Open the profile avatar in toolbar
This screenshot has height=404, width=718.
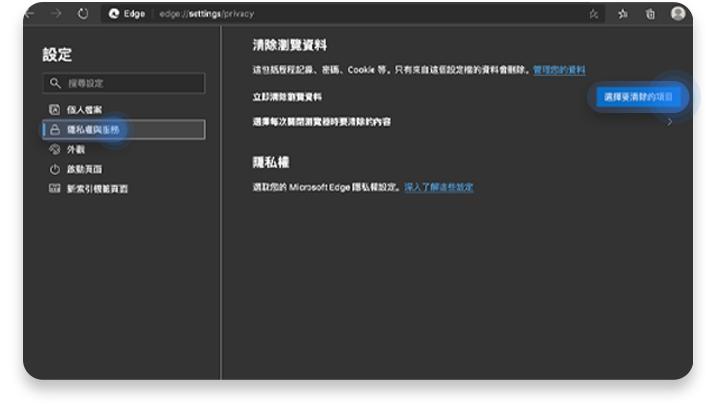pyautogui.click(x=678, y=13)
